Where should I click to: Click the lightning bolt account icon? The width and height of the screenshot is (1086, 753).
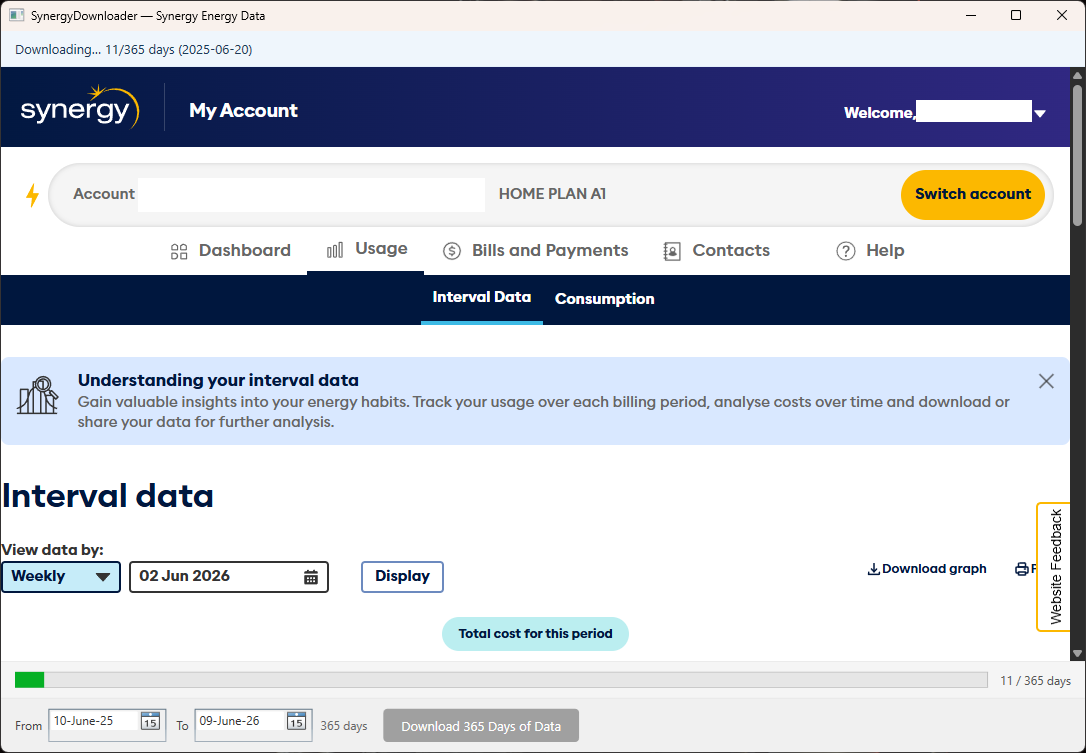[x=33, y=195]
